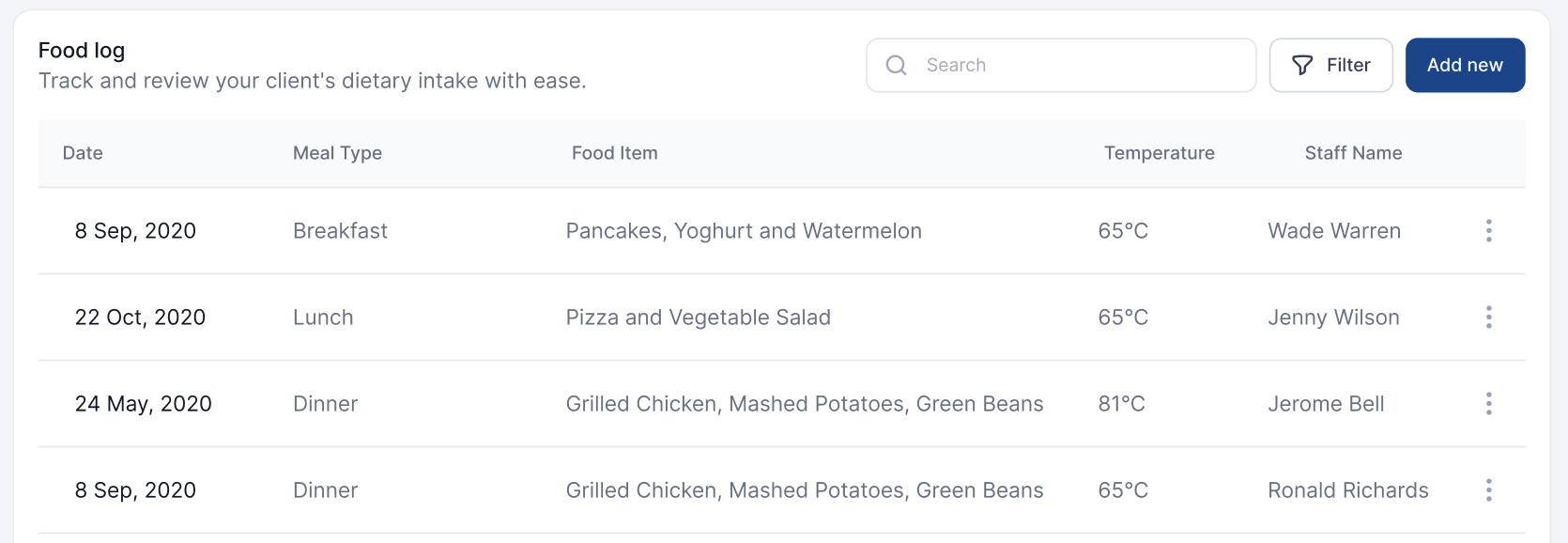Click the Meal Type column header
1568x543 pixels.
point(337,153)
